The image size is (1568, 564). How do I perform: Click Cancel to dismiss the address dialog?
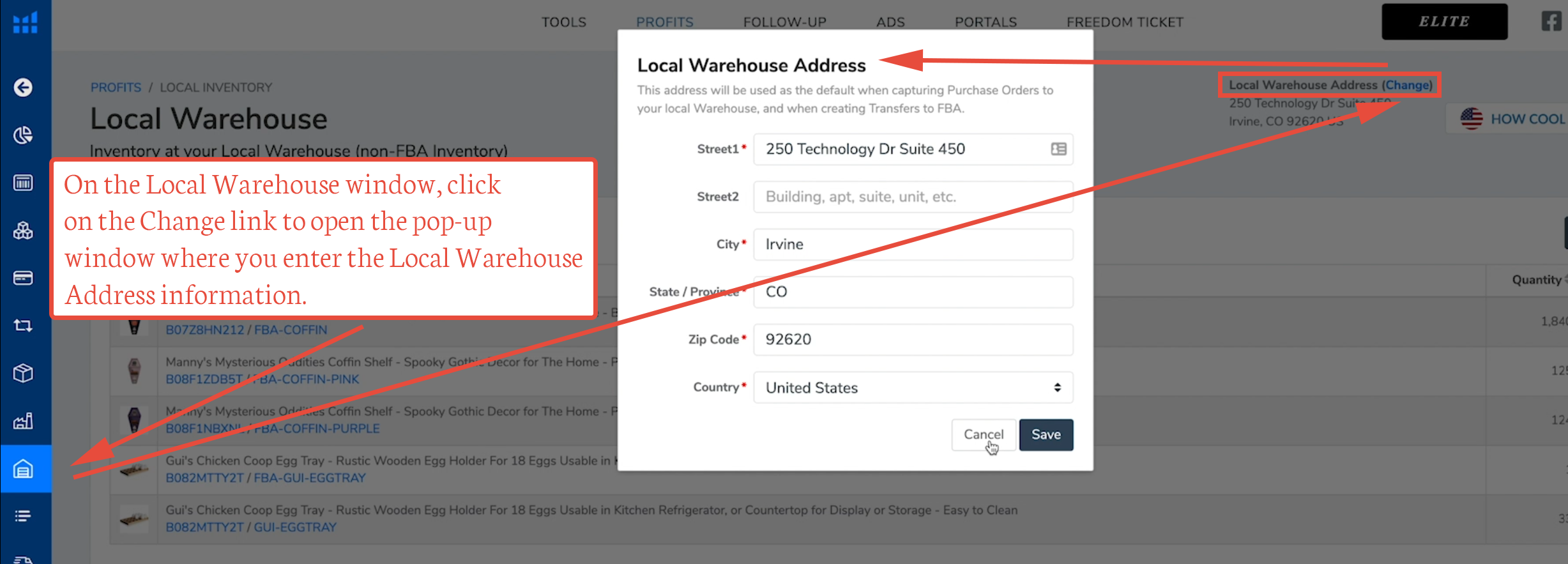(x=983, y=435)
